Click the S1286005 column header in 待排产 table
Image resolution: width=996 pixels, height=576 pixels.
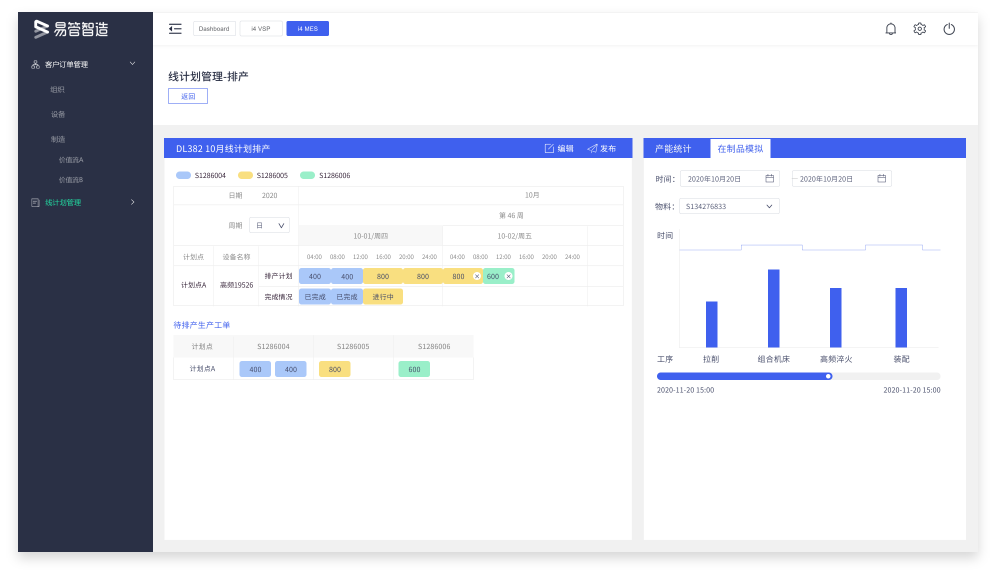pos(353,347)
